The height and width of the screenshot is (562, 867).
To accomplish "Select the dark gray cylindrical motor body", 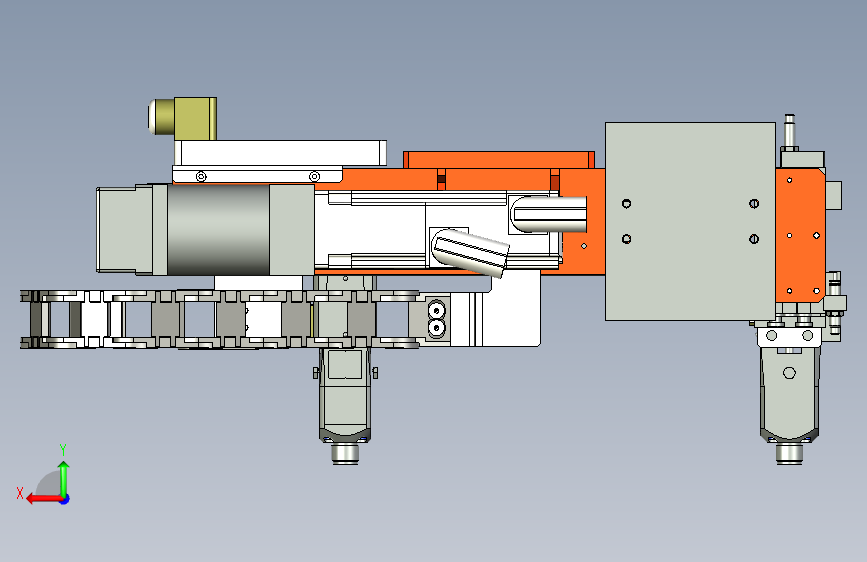I will (218, 230).
